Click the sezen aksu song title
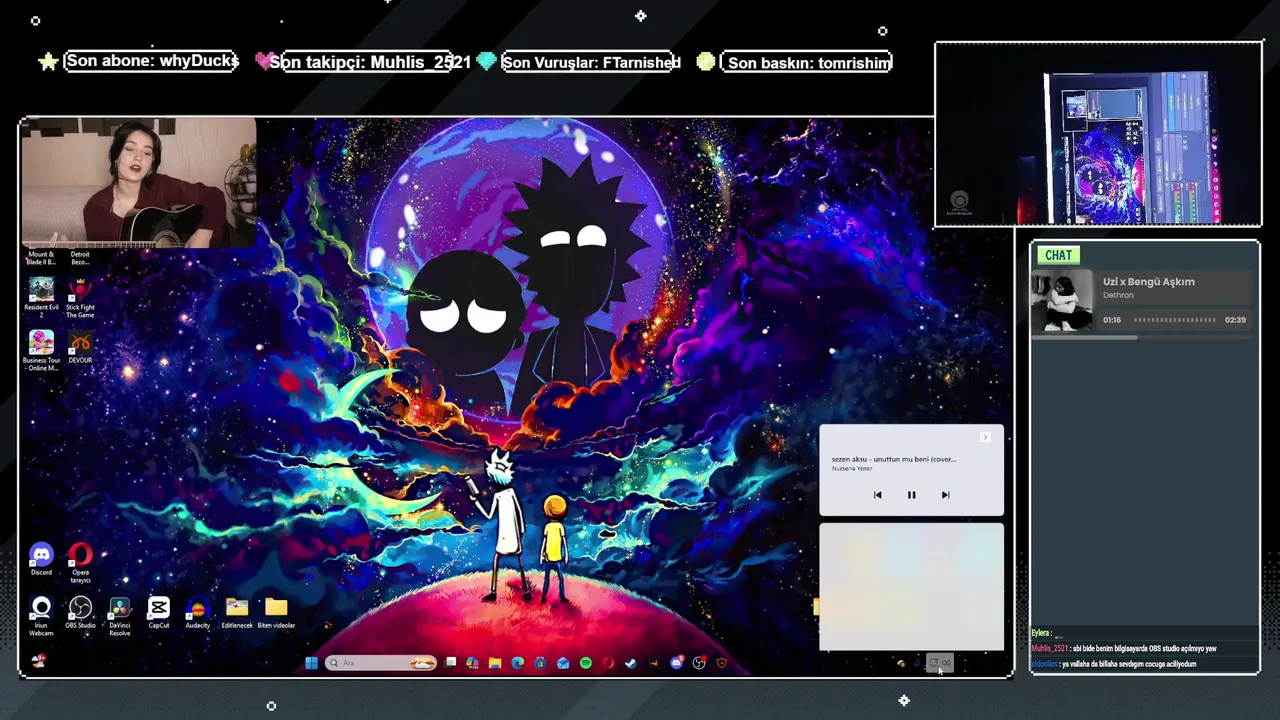 [894, 459]
